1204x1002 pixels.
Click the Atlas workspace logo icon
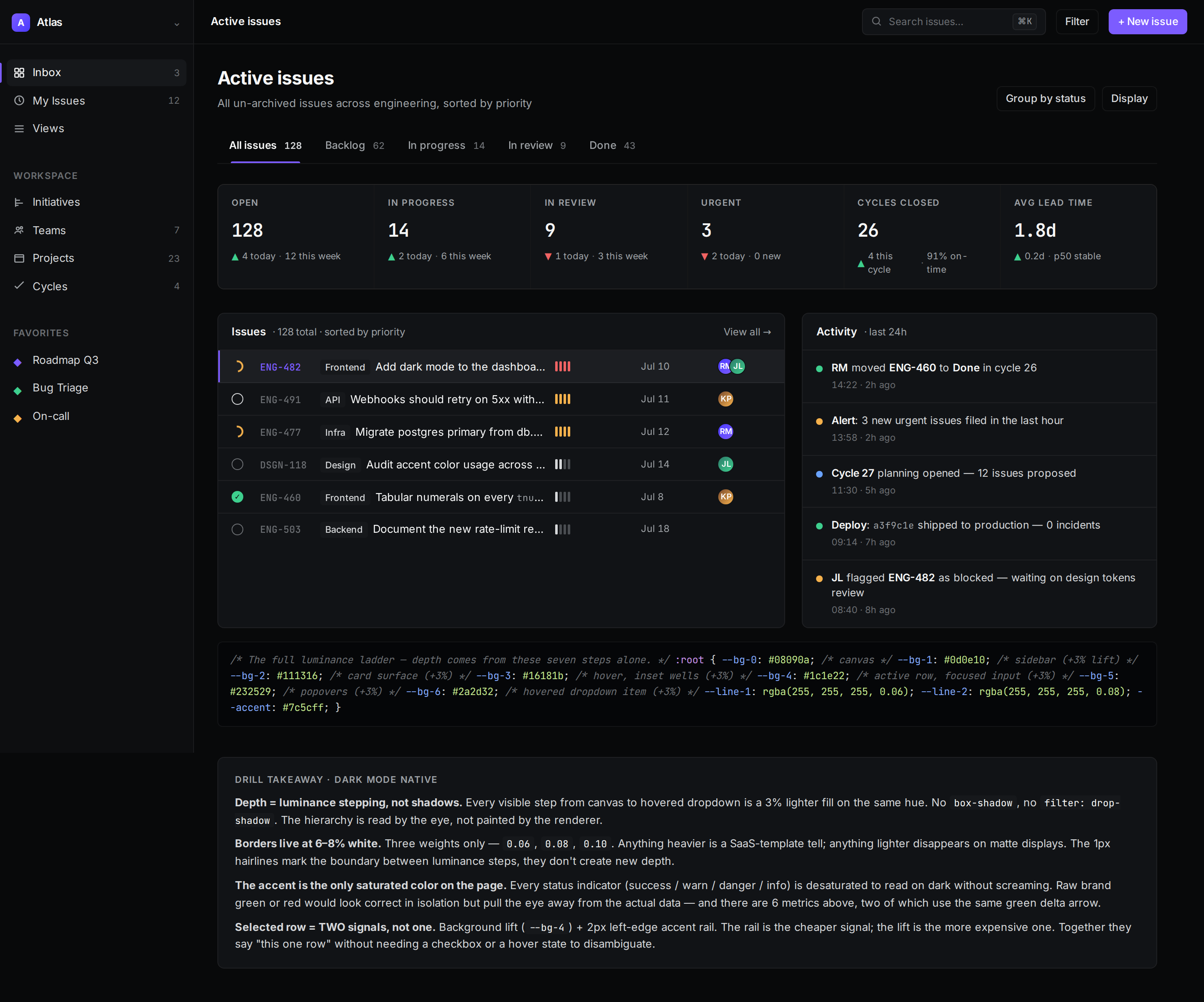click(x=20, y=22)
